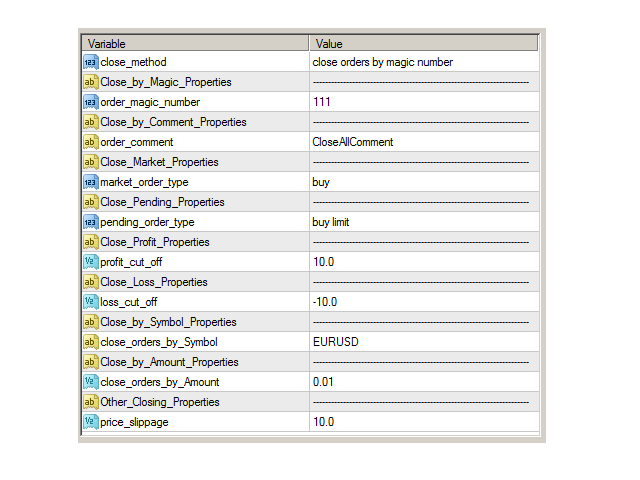Select the pending_order_type variable name
This screenshot has height=480, width=640.
tap(147, 222)
